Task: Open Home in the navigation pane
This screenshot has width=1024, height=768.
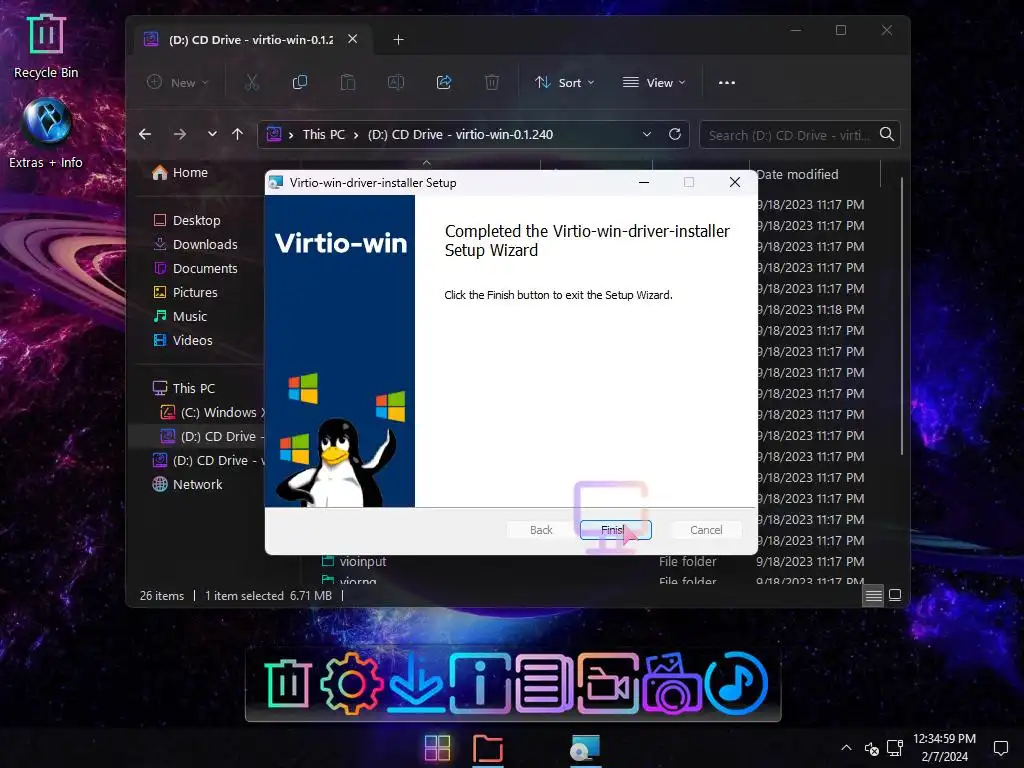Action: [x=180, y=172]
